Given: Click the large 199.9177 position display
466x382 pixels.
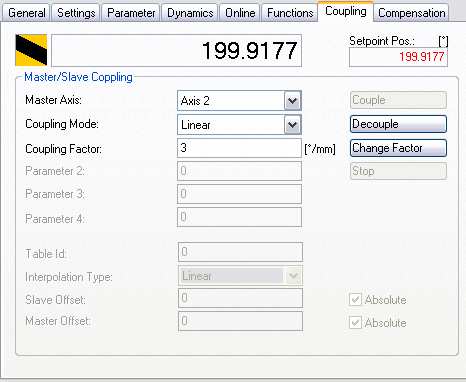Looking at the screenshot, I should [176, 50].
